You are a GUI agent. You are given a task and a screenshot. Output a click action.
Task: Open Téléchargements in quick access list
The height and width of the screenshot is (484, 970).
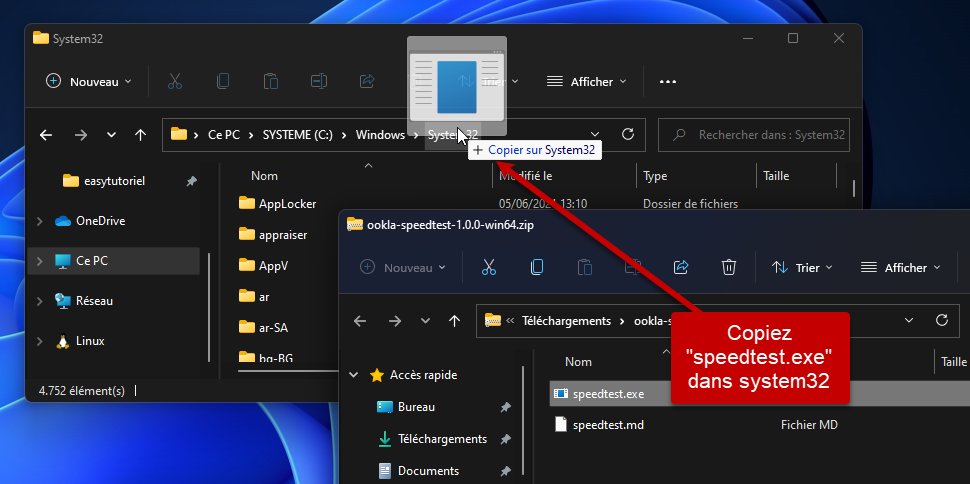pos(442,439)
